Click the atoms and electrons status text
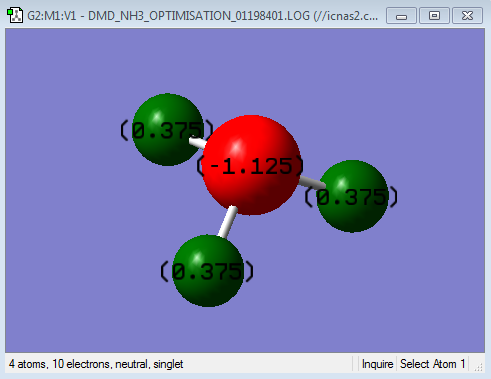The width and height of the screenshot is (491, 379). (x=96, y=364)
